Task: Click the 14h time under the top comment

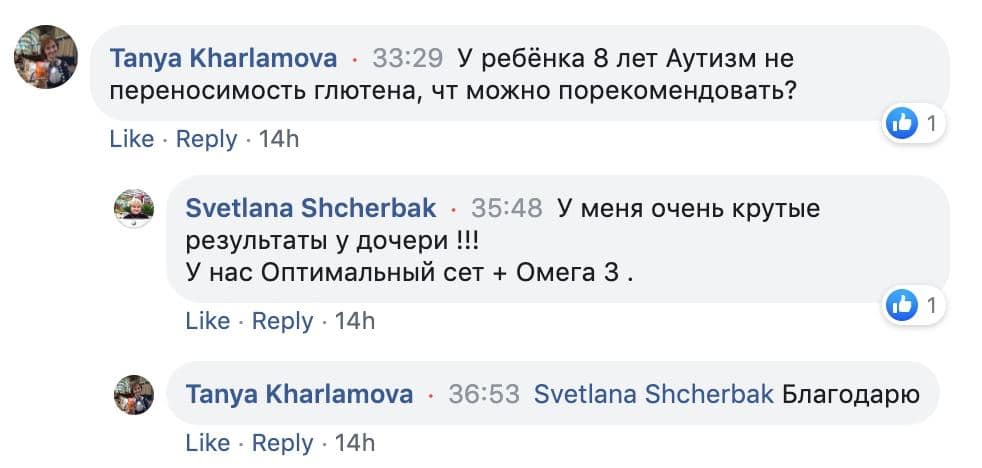Action: (279, 139)
